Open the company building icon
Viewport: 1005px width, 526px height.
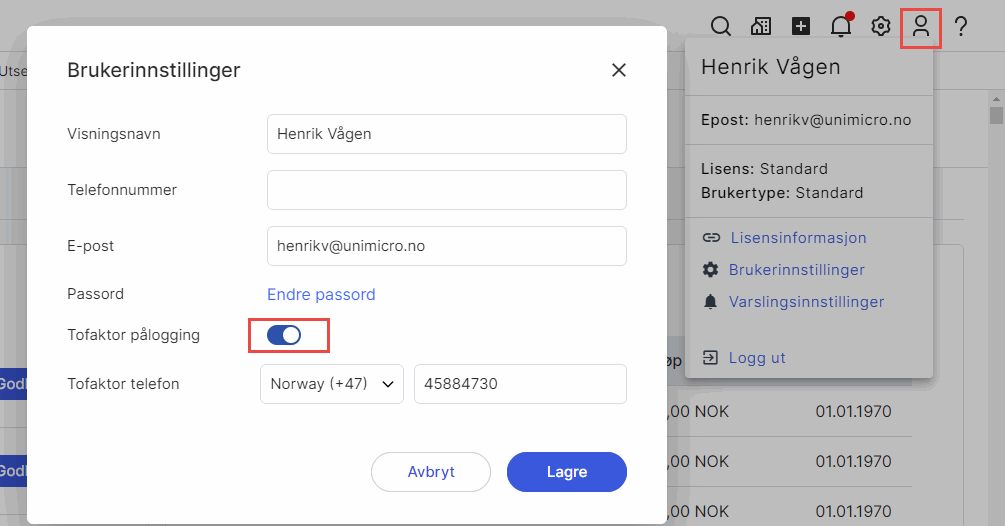click(x=761, y=27)
